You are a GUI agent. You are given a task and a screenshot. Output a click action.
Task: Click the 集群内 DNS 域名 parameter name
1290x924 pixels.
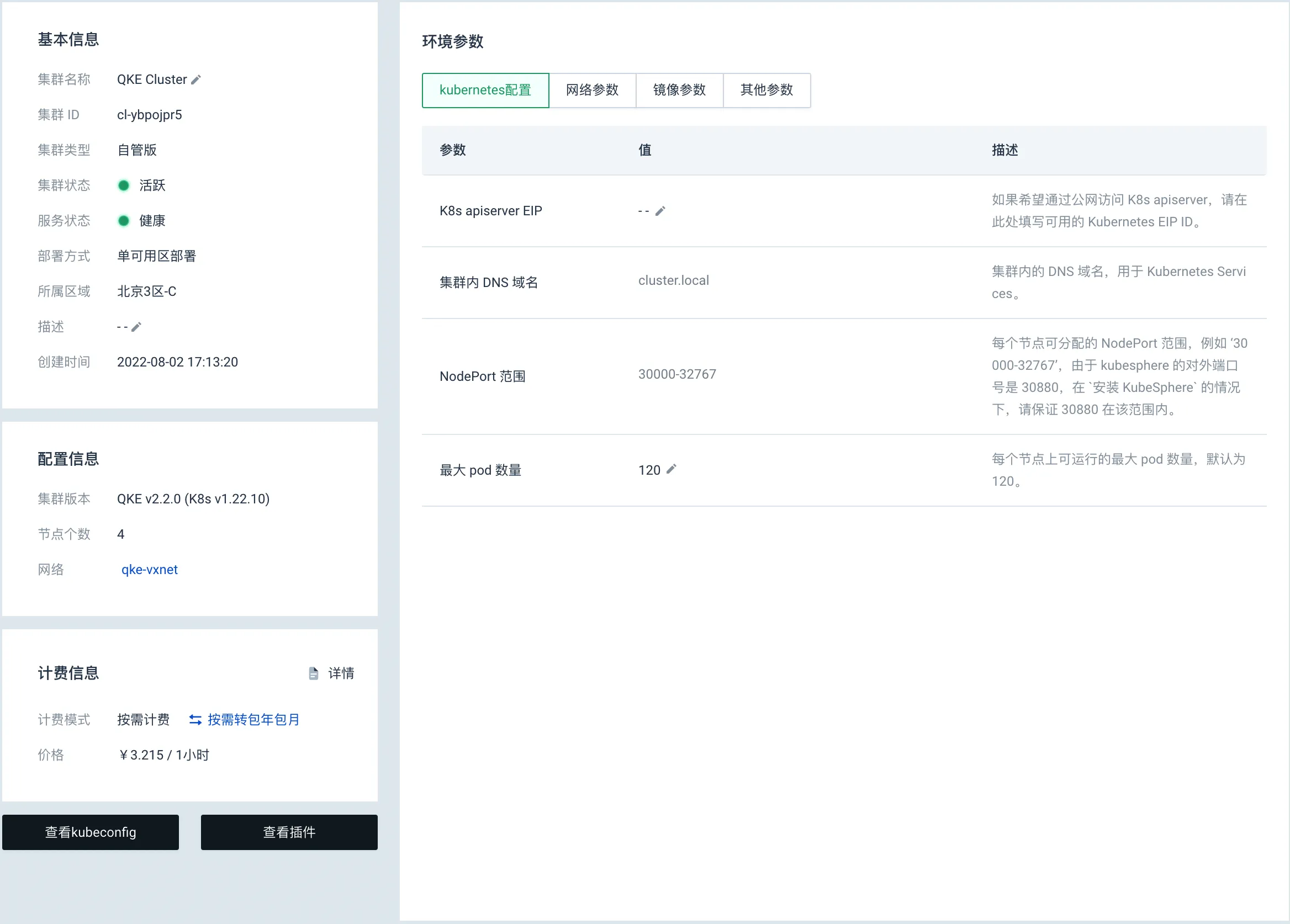(489, 283)
